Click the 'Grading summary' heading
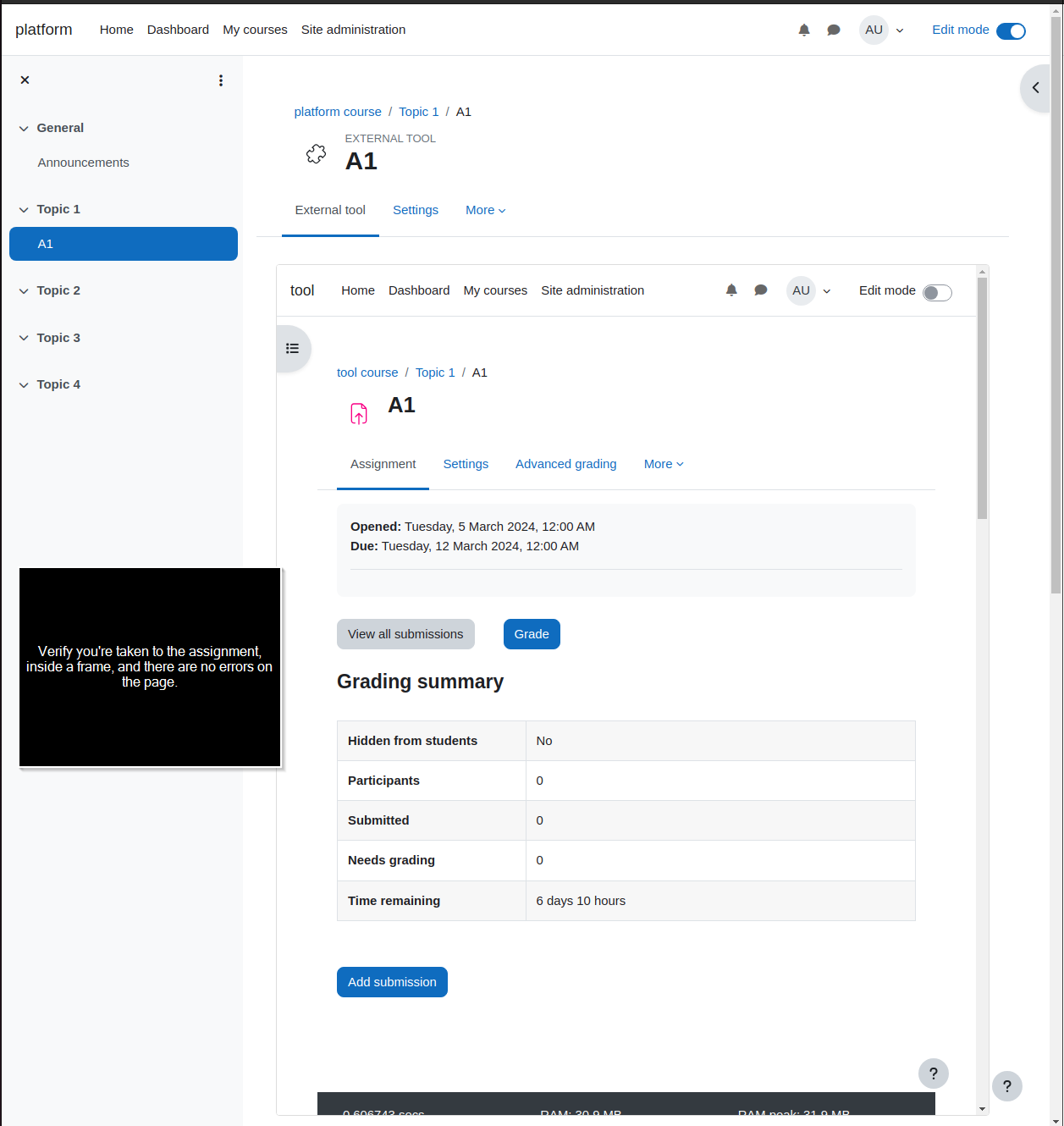The height and width of the screenshot is (1126, 1064). point(420,682)
